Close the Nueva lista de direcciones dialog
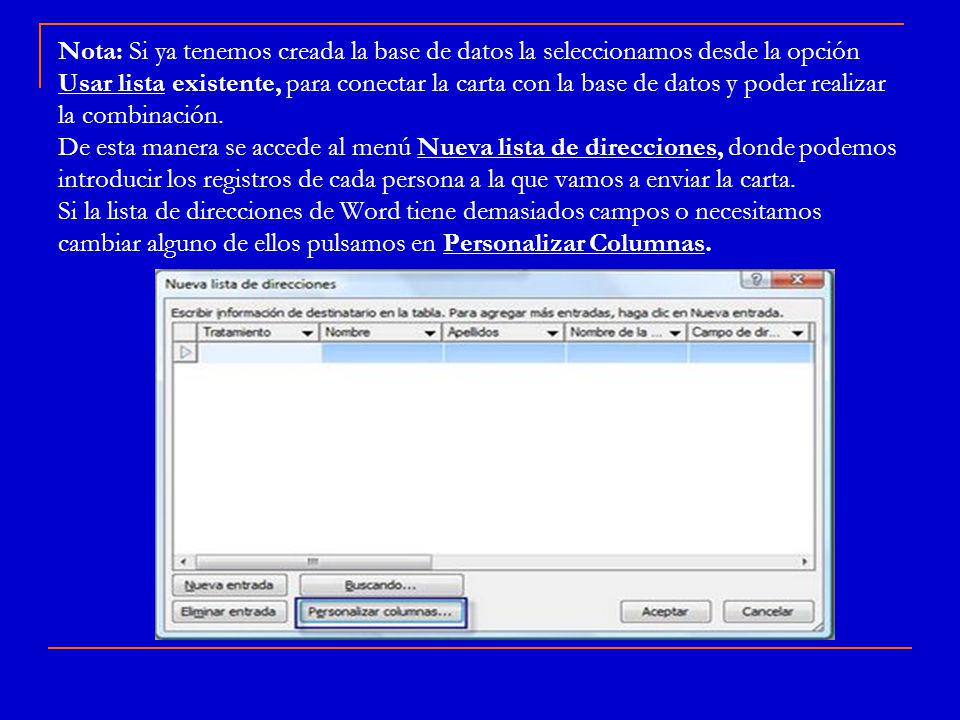Screen dimensions: 960x720 coord(797,280)
